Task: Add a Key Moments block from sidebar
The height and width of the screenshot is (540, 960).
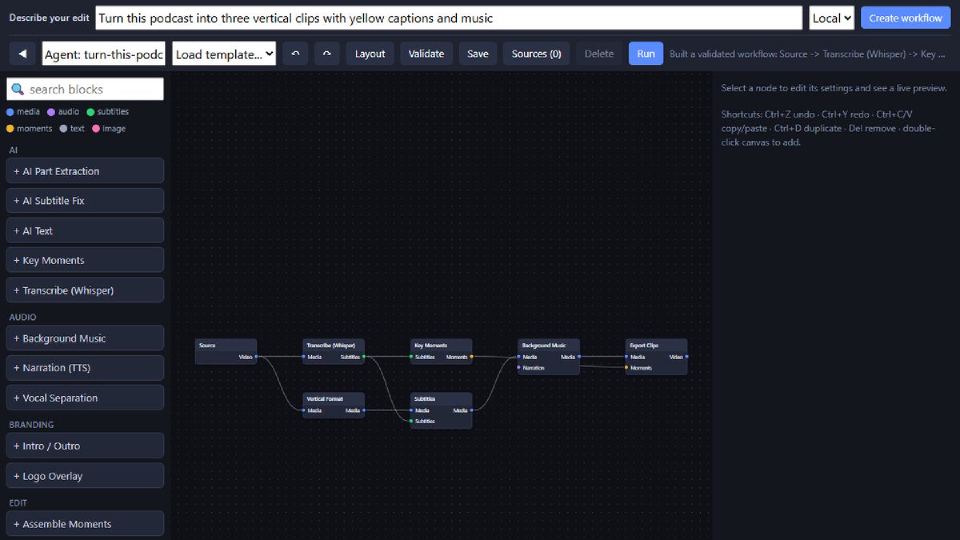Action: pos(85,260)
